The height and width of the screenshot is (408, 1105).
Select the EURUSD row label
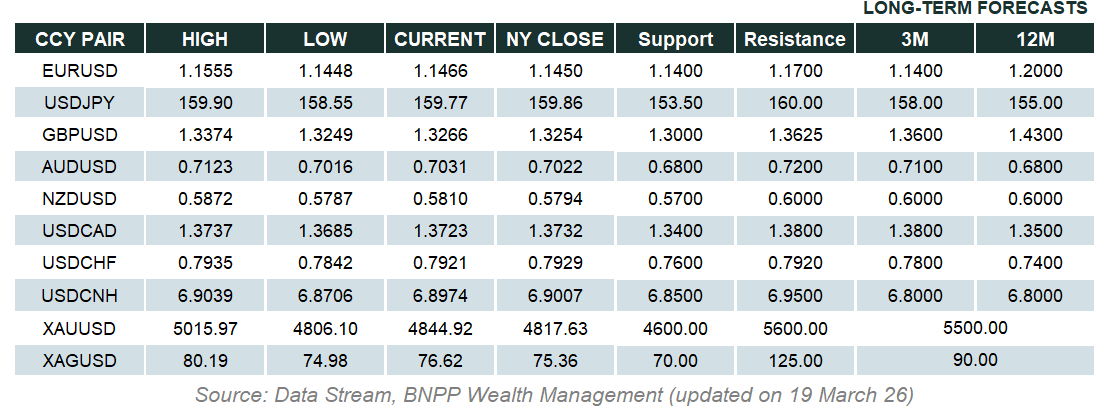(x=79, y=71)
